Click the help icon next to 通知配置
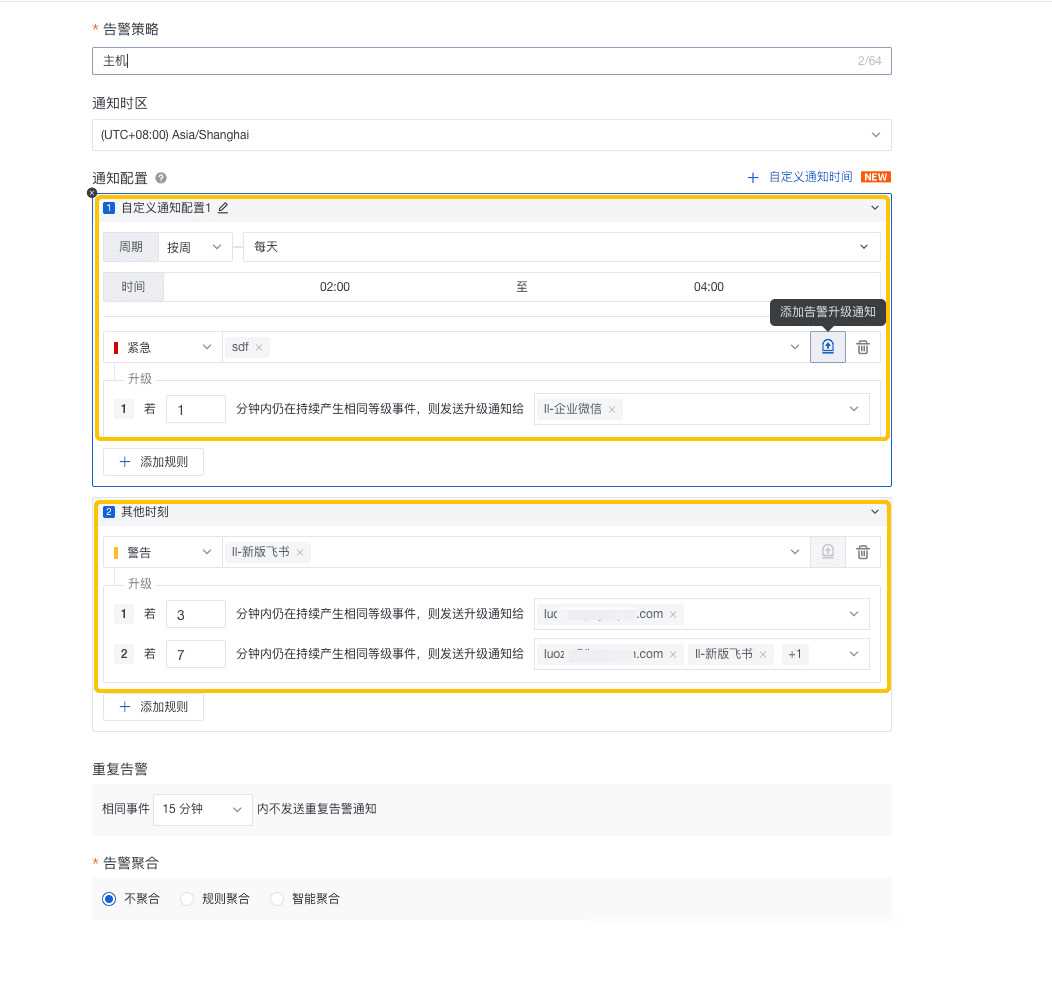Screen dimensions: 1052x991 click(x=161, y=178)
